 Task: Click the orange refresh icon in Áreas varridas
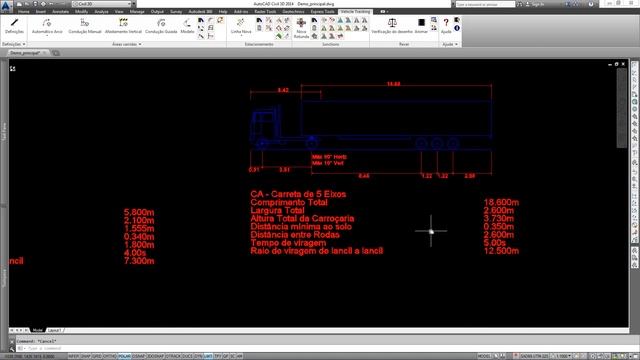pos(220,20)
